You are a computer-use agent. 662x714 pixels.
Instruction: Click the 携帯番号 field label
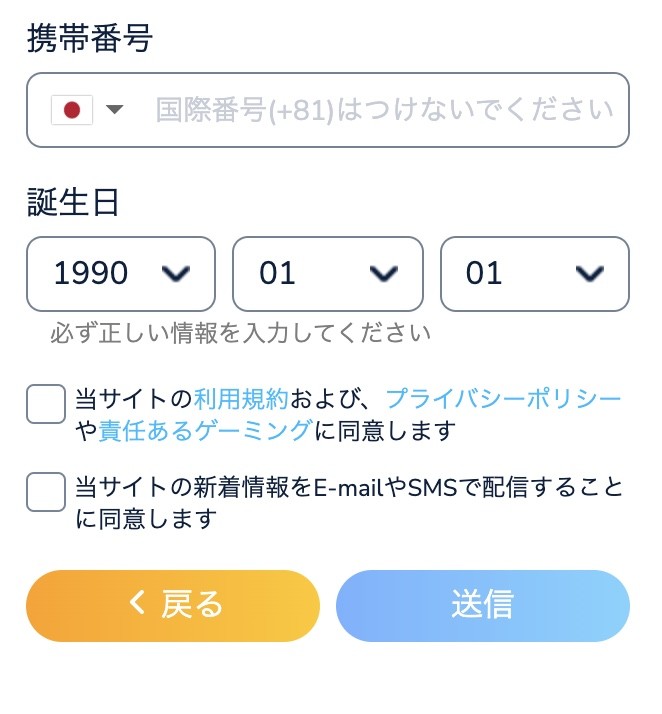pos(90,40)
